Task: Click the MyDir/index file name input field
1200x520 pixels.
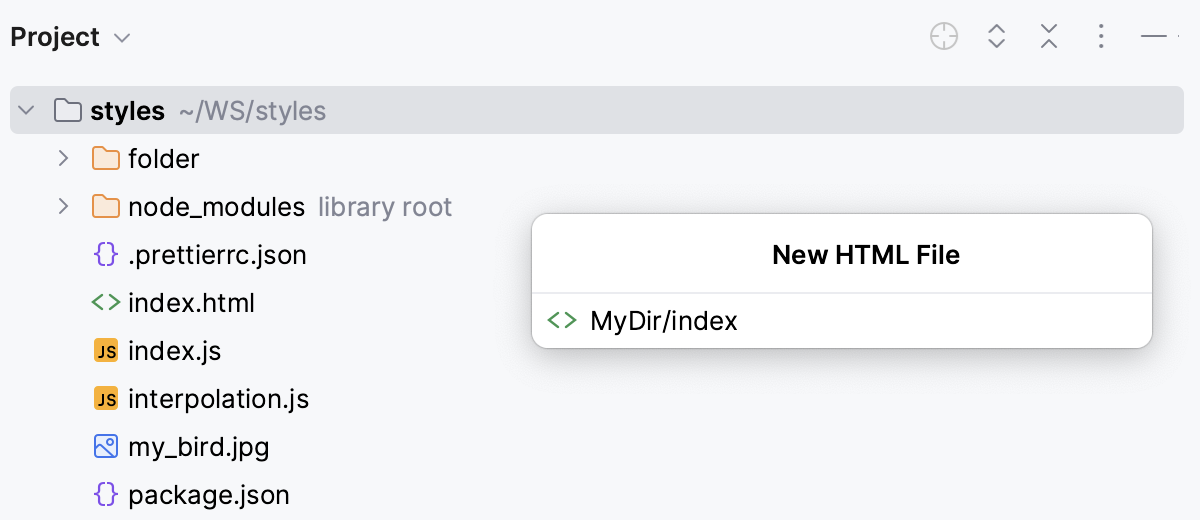Action: click(860, 321)
